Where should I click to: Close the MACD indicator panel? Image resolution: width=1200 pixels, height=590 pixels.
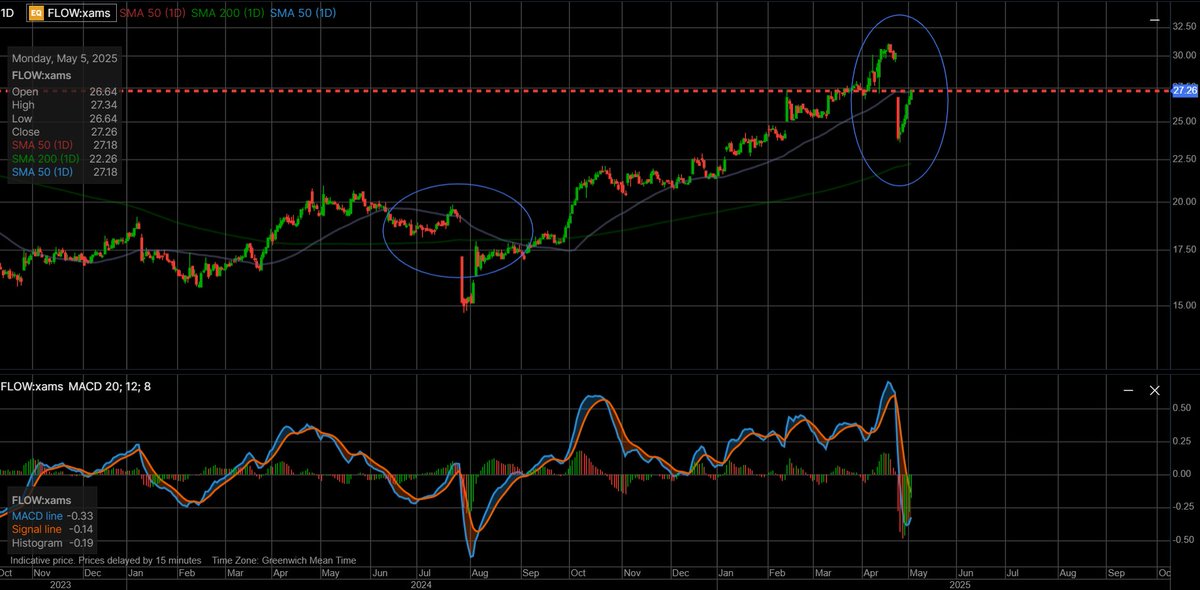[x=1155, y=390]
